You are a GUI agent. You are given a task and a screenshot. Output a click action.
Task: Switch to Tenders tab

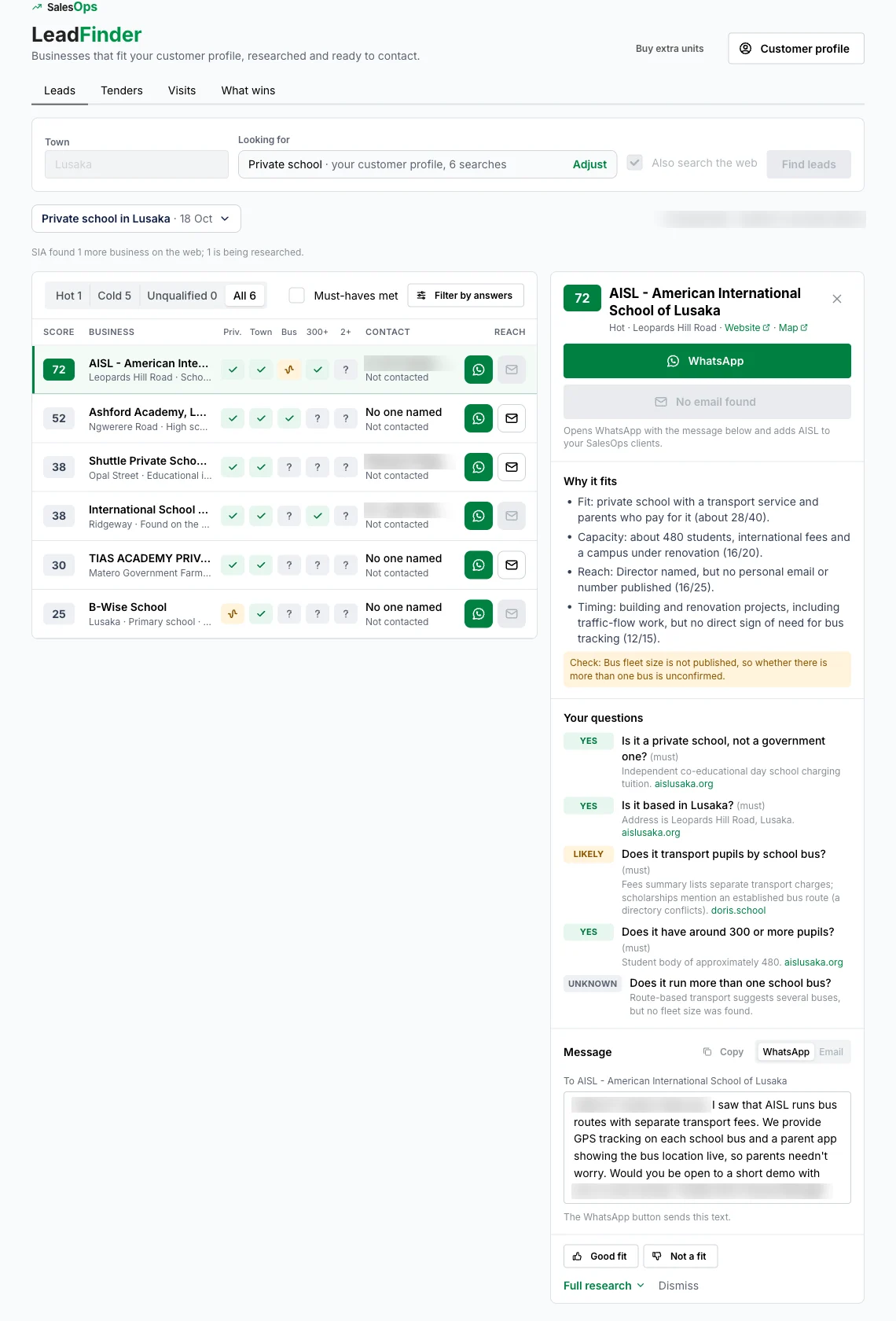[122, 90]
